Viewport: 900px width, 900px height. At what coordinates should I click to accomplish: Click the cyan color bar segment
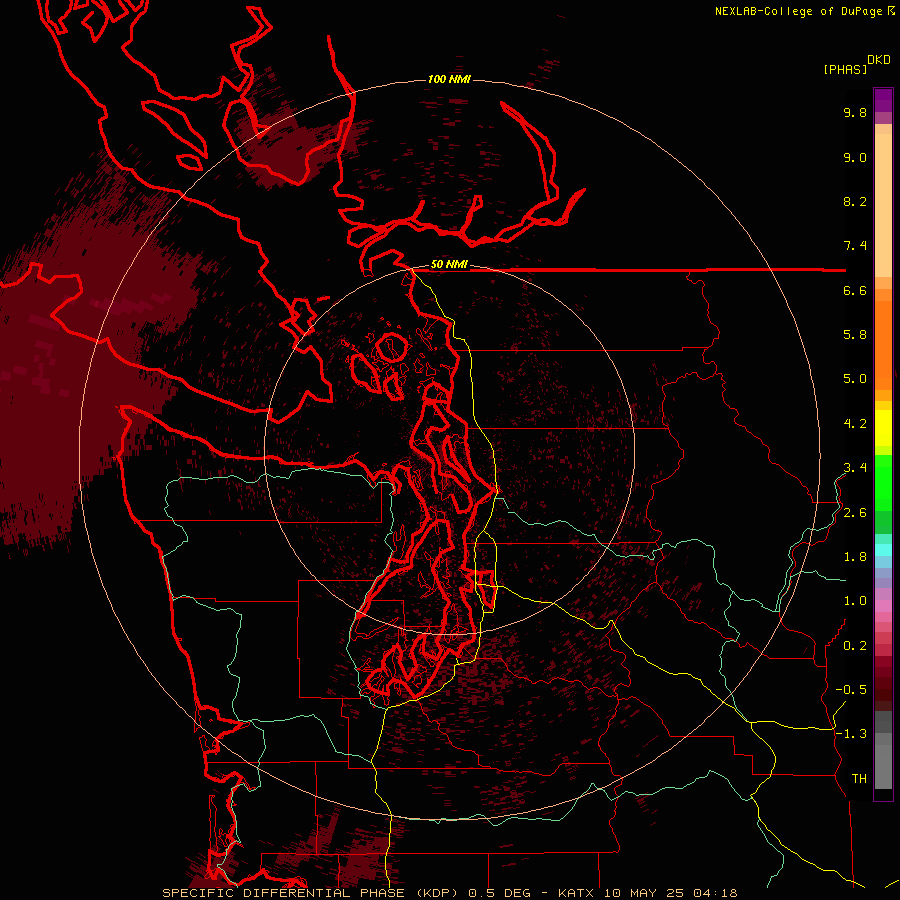(x=883, y=550)
